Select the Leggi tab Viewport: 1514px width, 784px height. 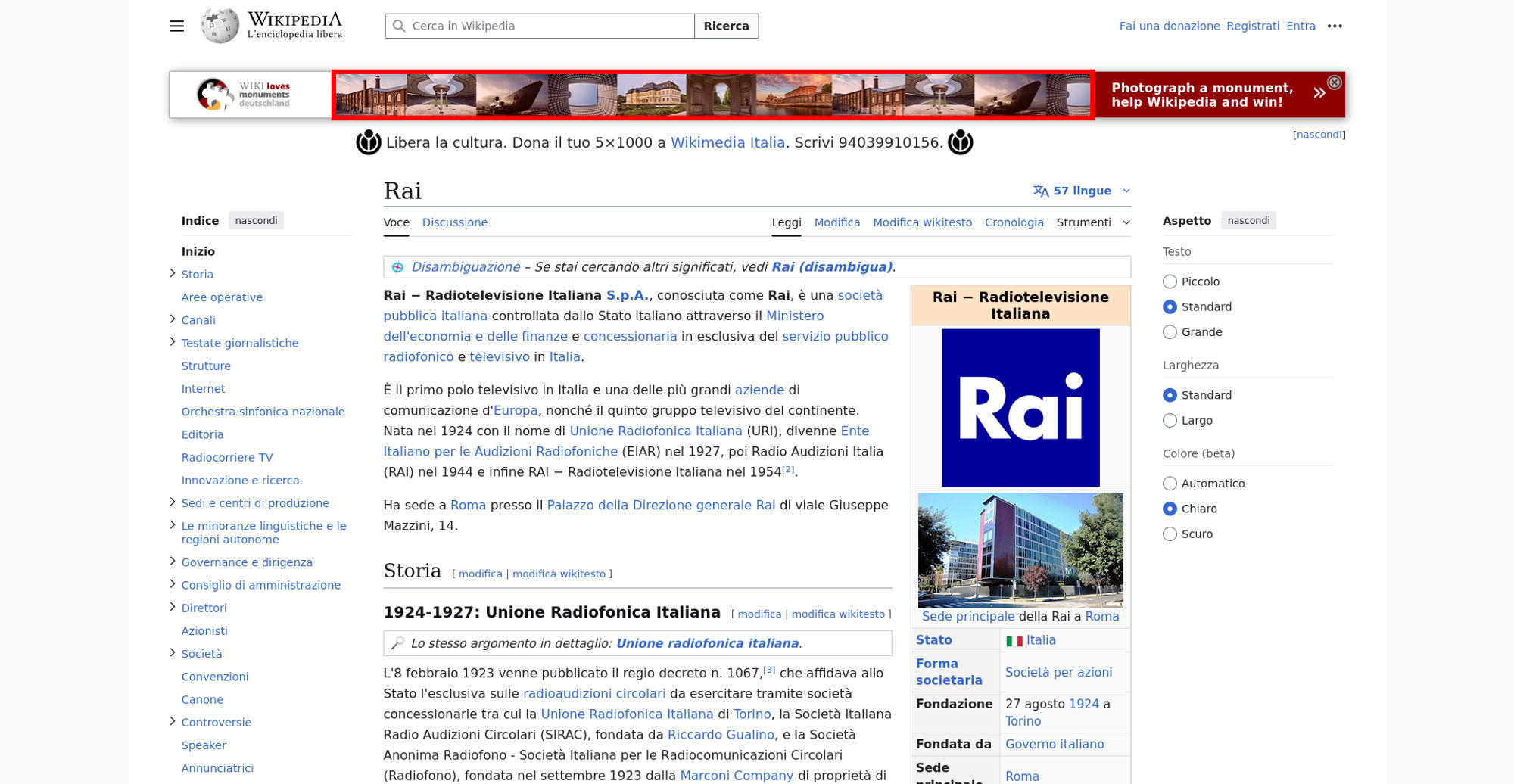[x=787, y=222]
